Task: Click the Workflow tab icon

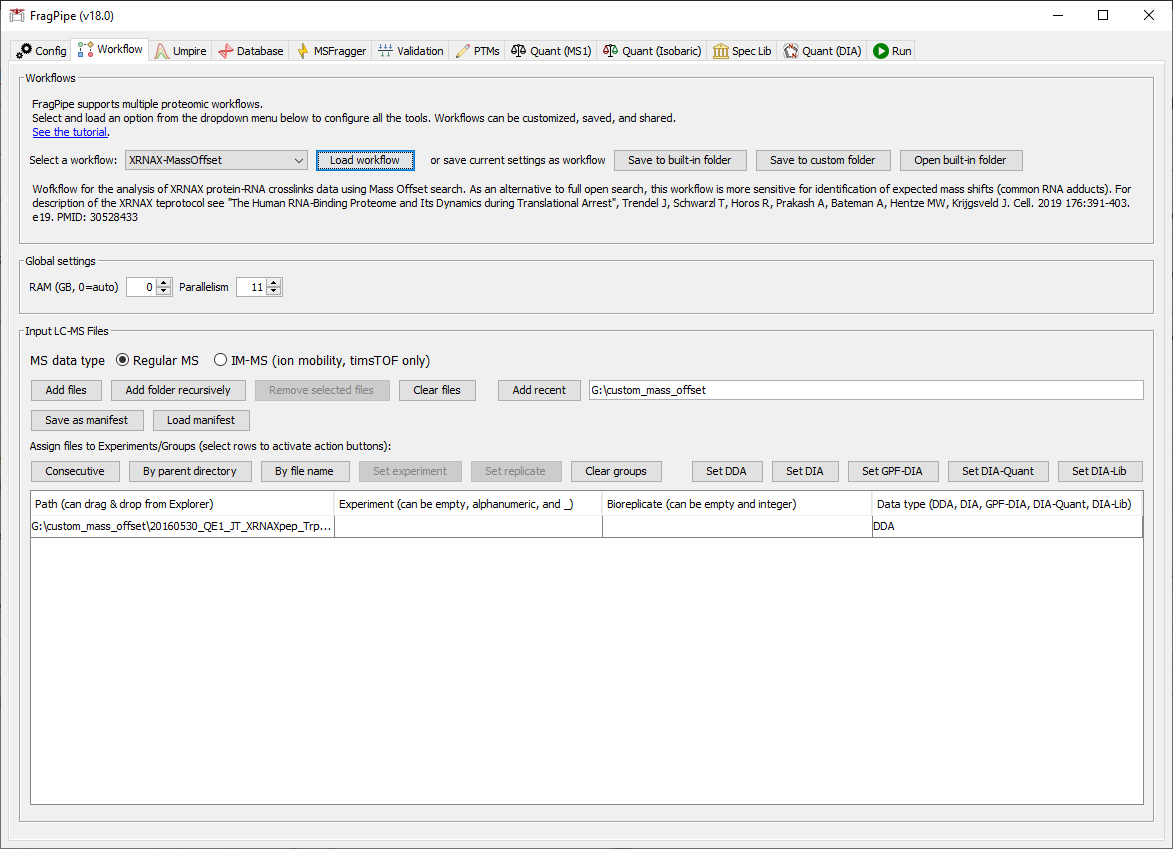Action: click(85, 49)
